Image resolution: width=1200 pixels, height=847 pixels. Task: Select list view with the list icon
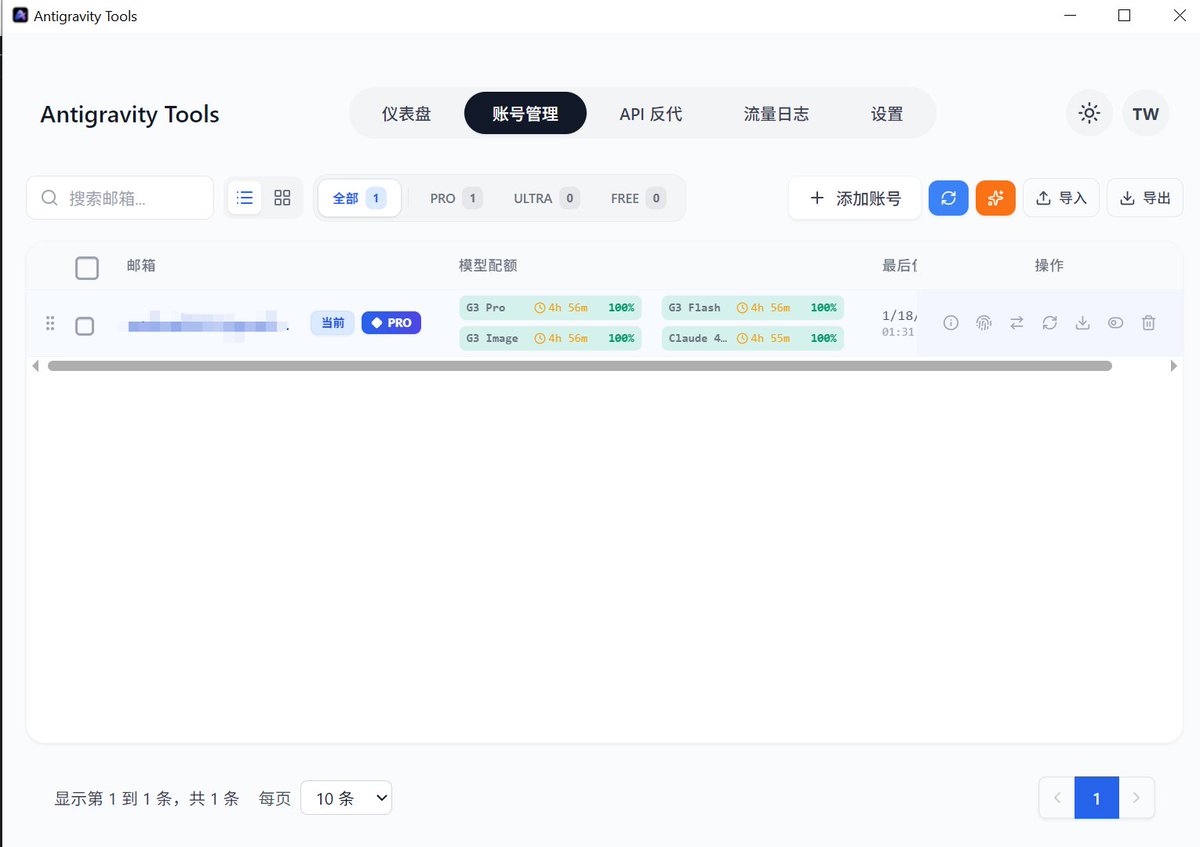coord(244,197)
